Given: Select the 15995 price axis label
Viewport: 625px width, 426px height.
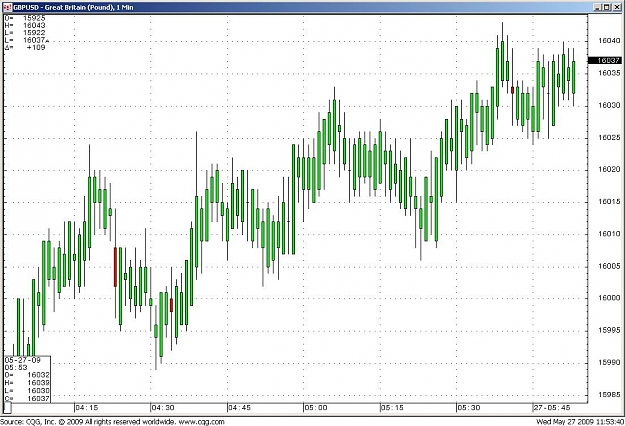Looking at the screenshot, I should (x=609, y=330).
